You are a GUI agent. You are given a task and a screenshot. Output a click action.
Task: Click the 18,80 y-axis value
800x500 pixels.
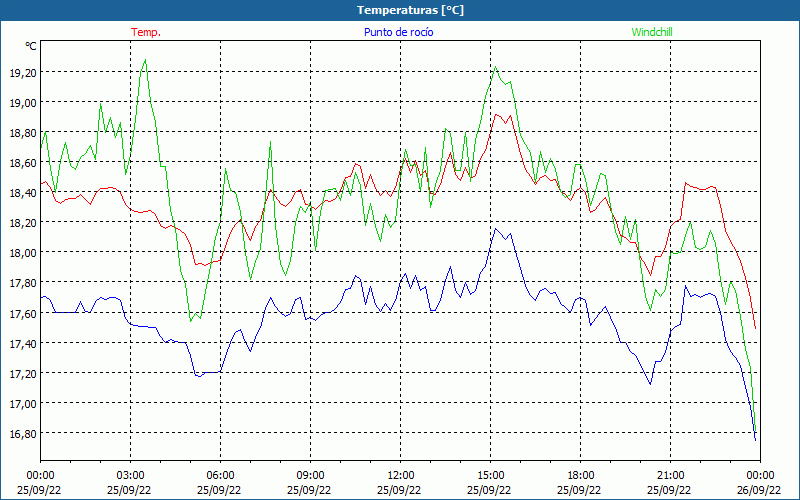(22, 133)
